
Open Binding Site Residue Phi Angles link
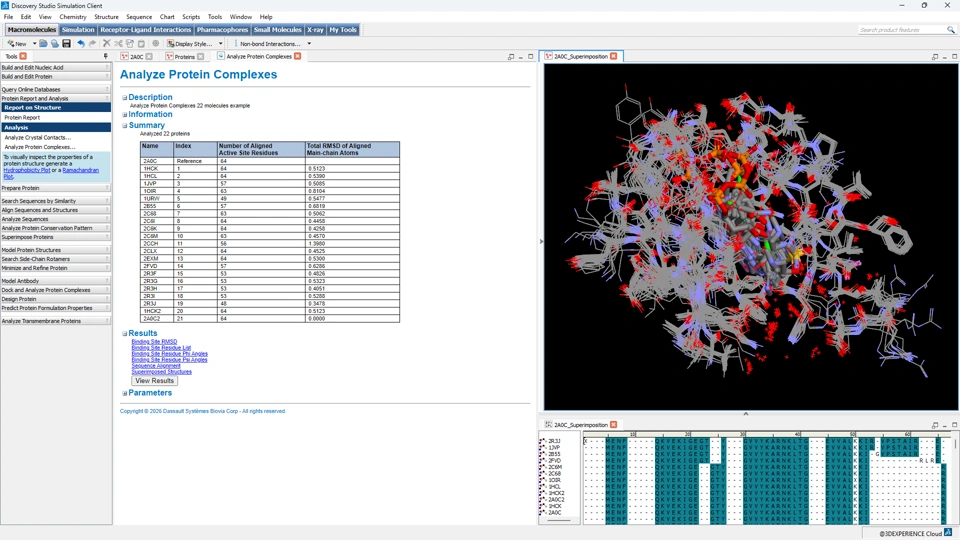point(170,354)
